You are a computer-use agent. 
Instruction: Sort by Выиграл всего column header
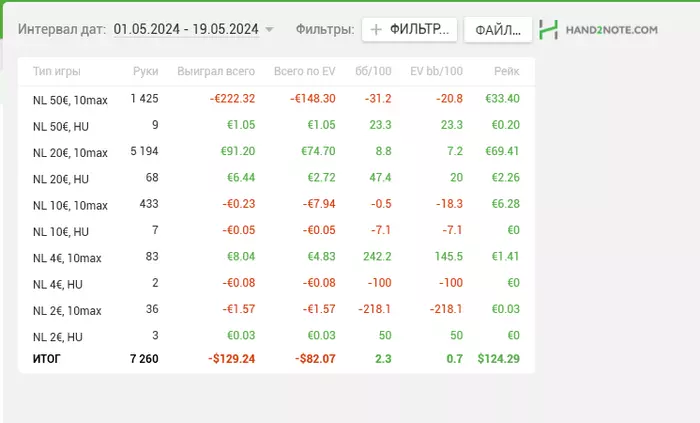(215, 72)
